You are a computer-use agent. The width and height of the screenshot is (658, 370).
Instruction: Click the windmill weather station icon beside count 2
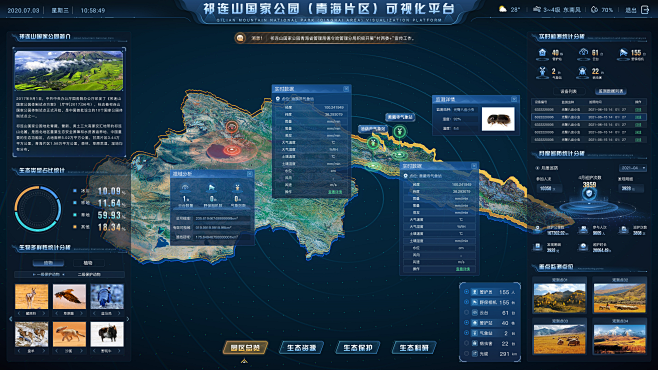coord(542,72)
